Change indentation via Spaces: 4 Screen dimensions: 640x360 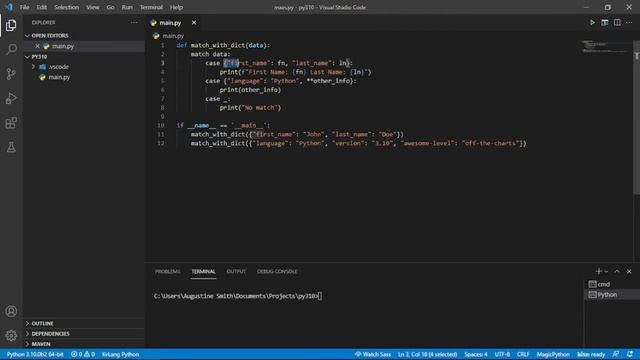coord(476,354)
